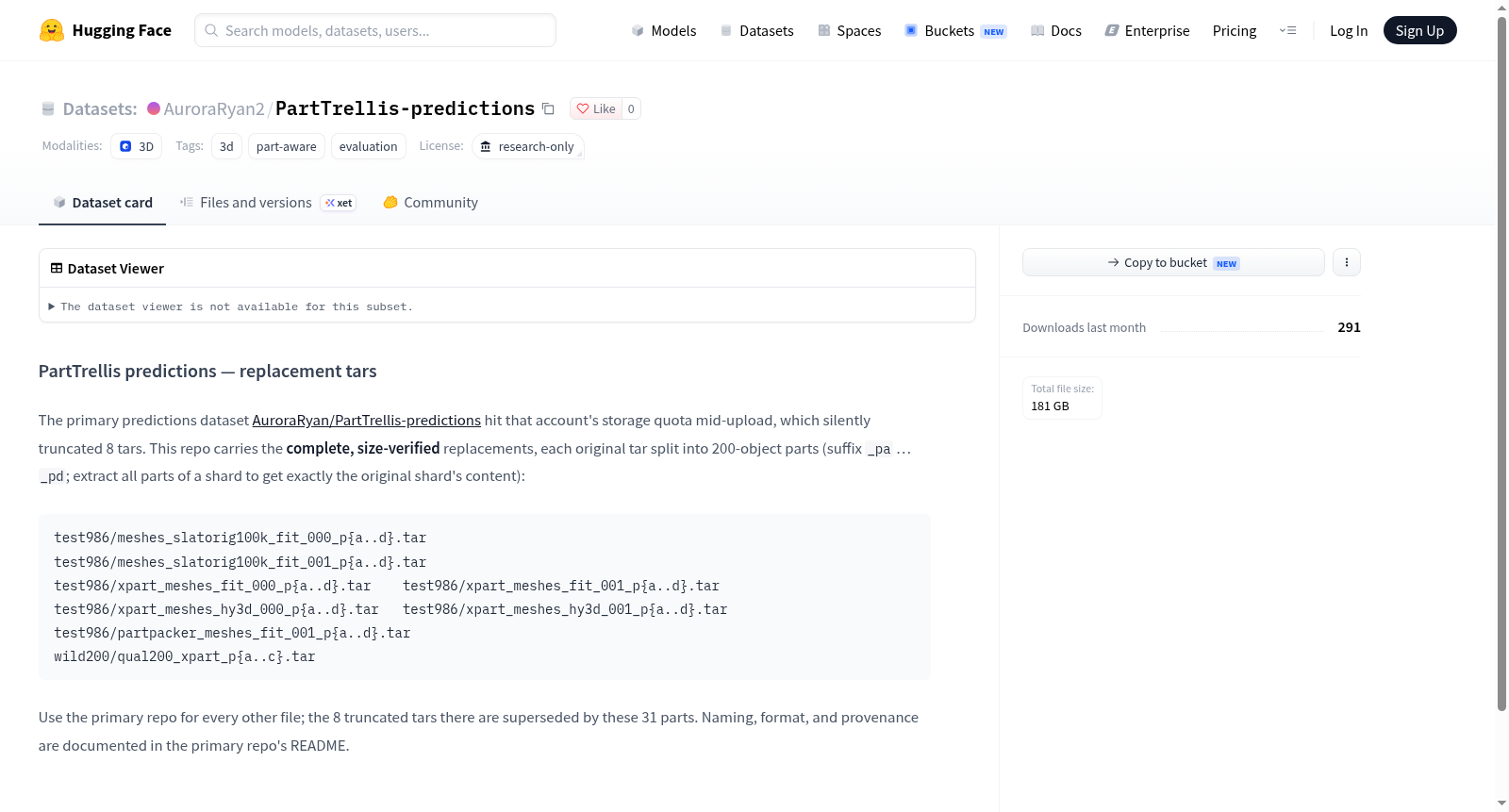Click the Total file size 181 GB box

pyautogui.click(x=1062, y=397)
